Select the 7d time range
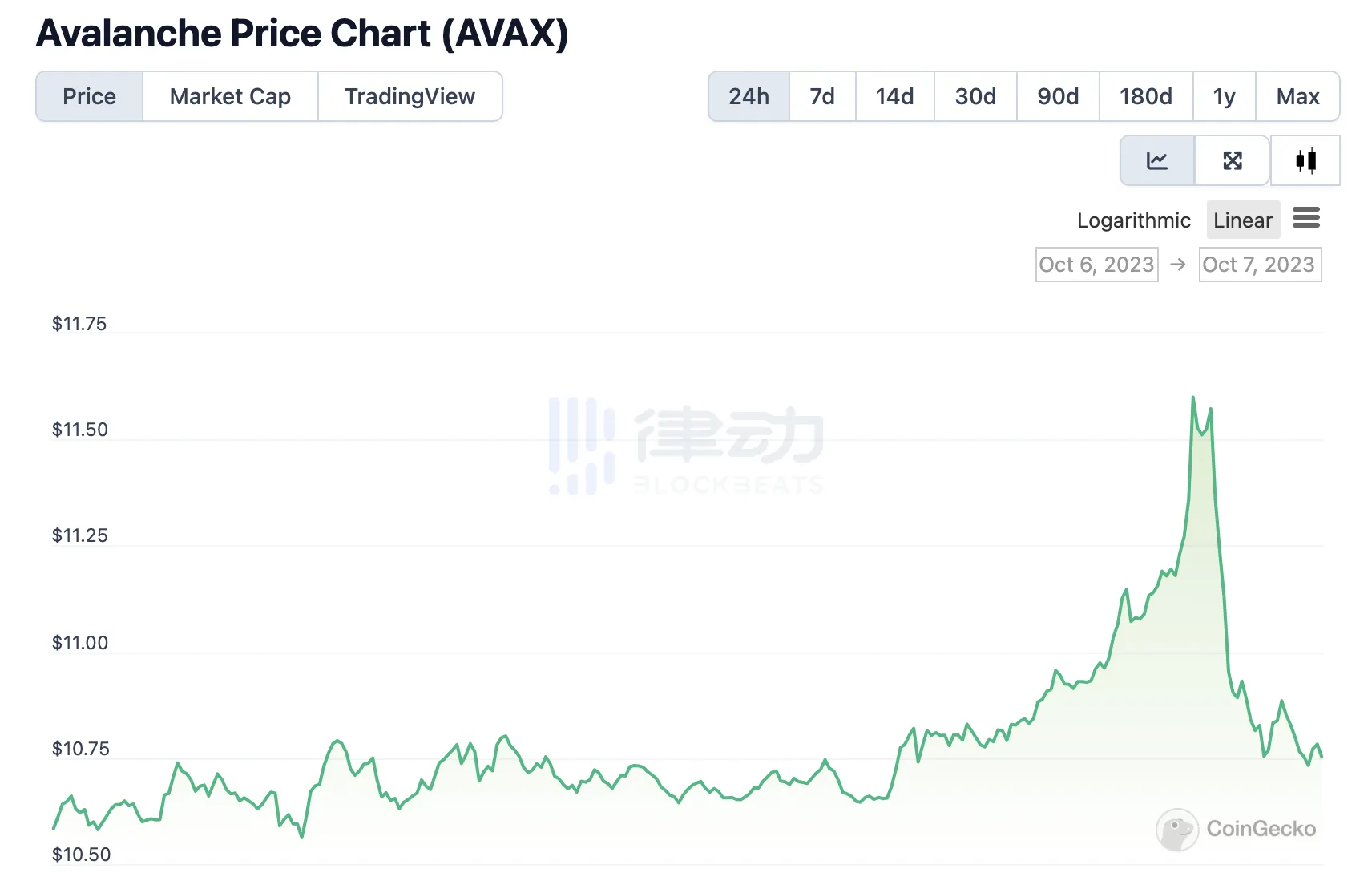The image size is (1372, 893). pyautogui.click(x=822, y=96)
